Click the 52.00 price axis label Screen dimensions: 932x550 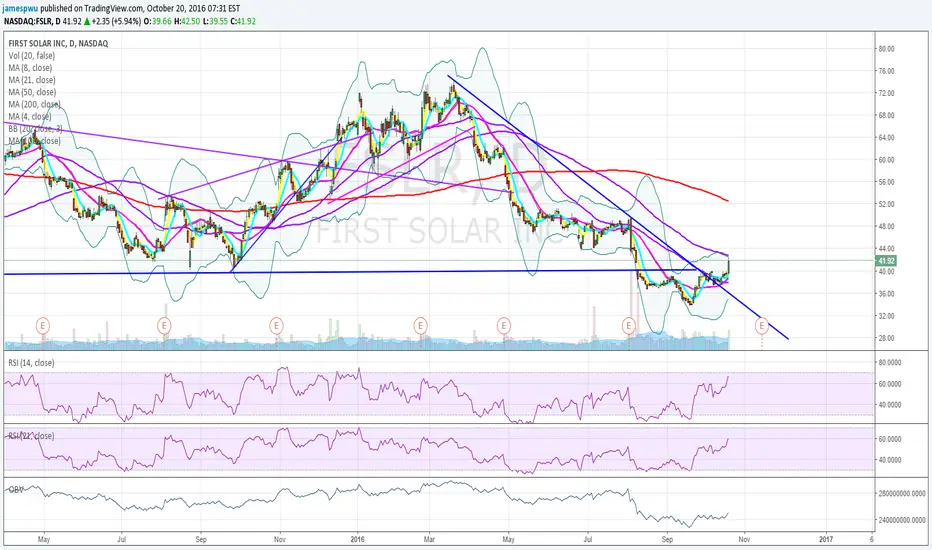click(886, 204)
